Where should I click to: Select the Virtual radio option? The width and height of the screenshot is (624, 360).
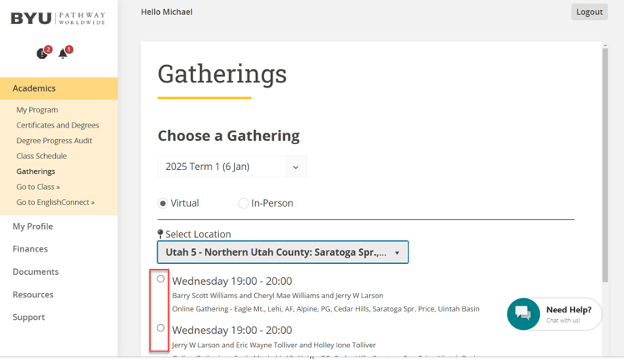(162, 203)
